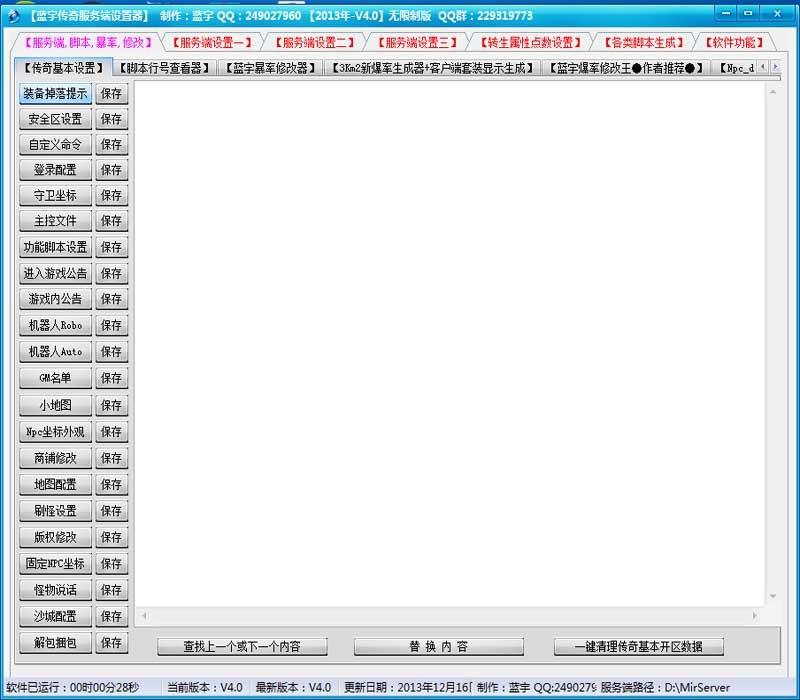
Task: Switch to the 【服务端设置一】 tab
Action: [211, 42]
